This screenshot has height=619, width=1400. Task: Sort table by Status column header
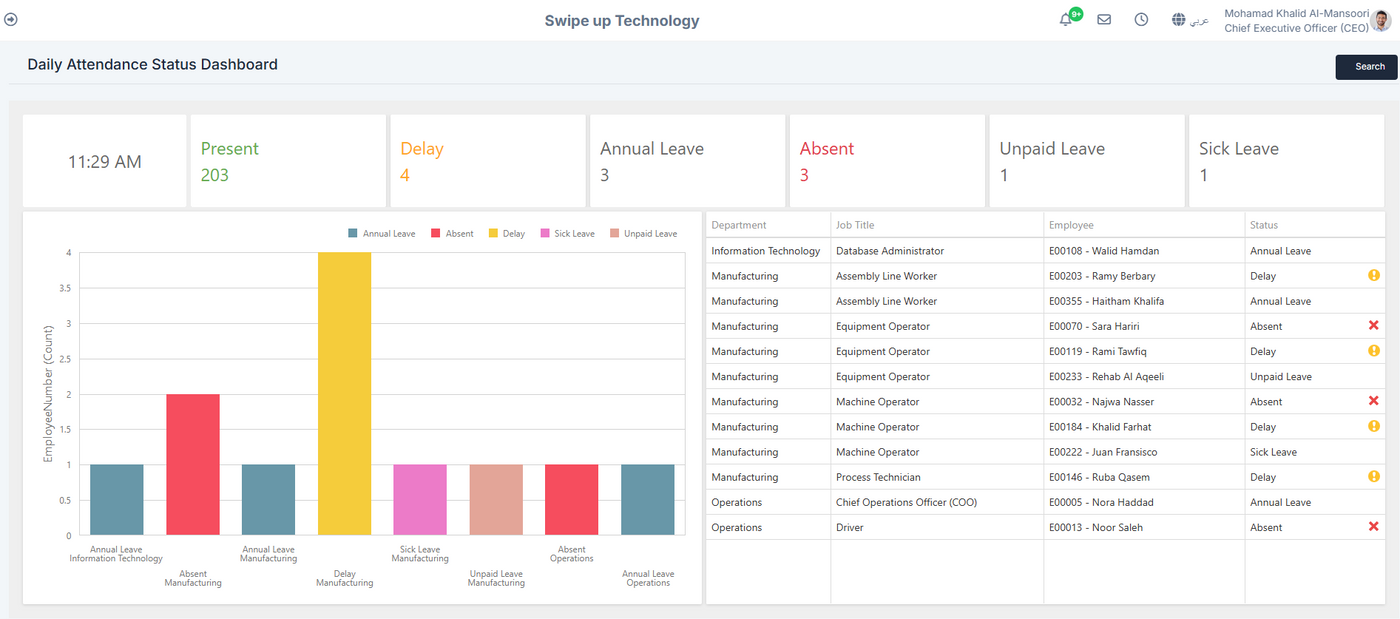coord(1264,225)
